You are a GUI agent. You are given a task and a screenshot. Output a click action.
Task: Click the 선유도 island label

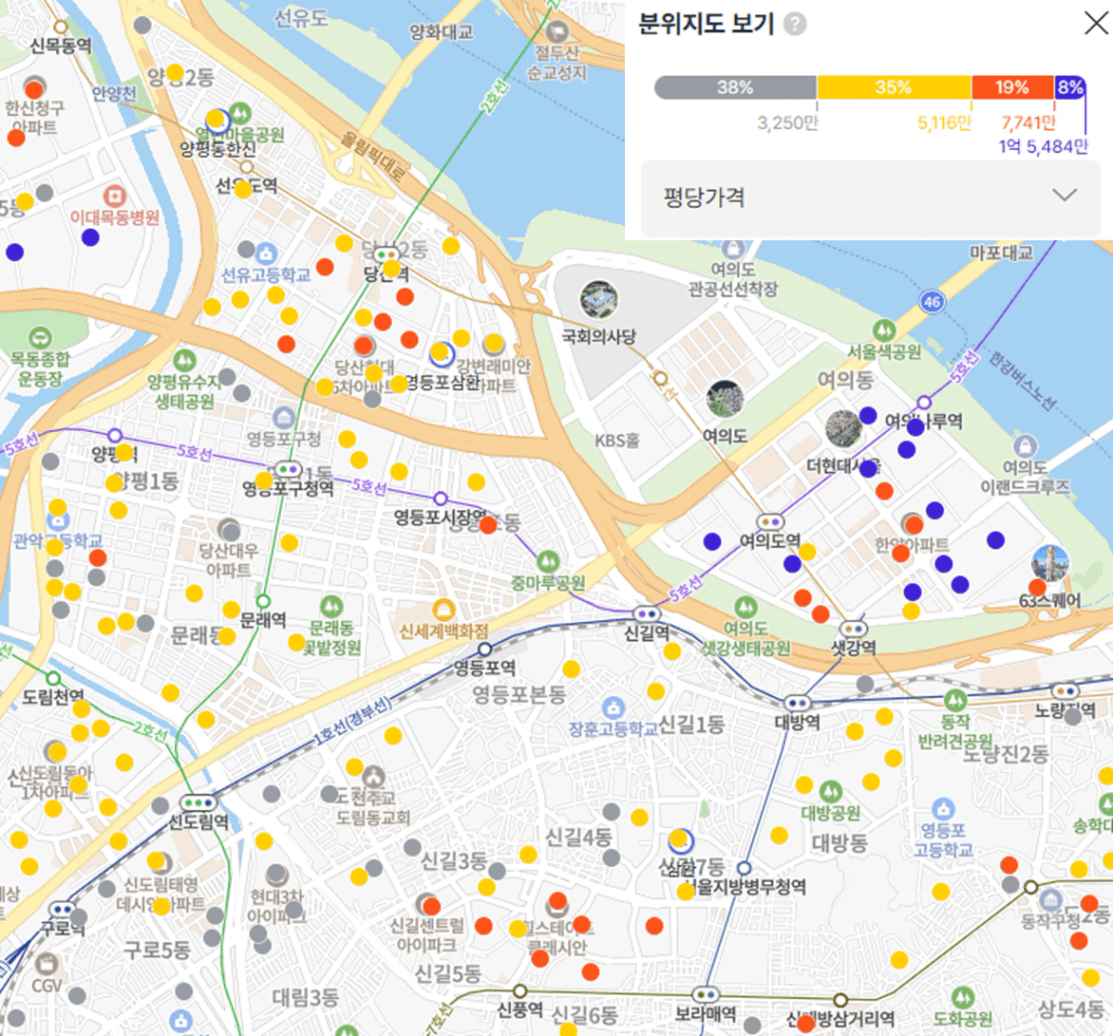(x=302, y=18)
